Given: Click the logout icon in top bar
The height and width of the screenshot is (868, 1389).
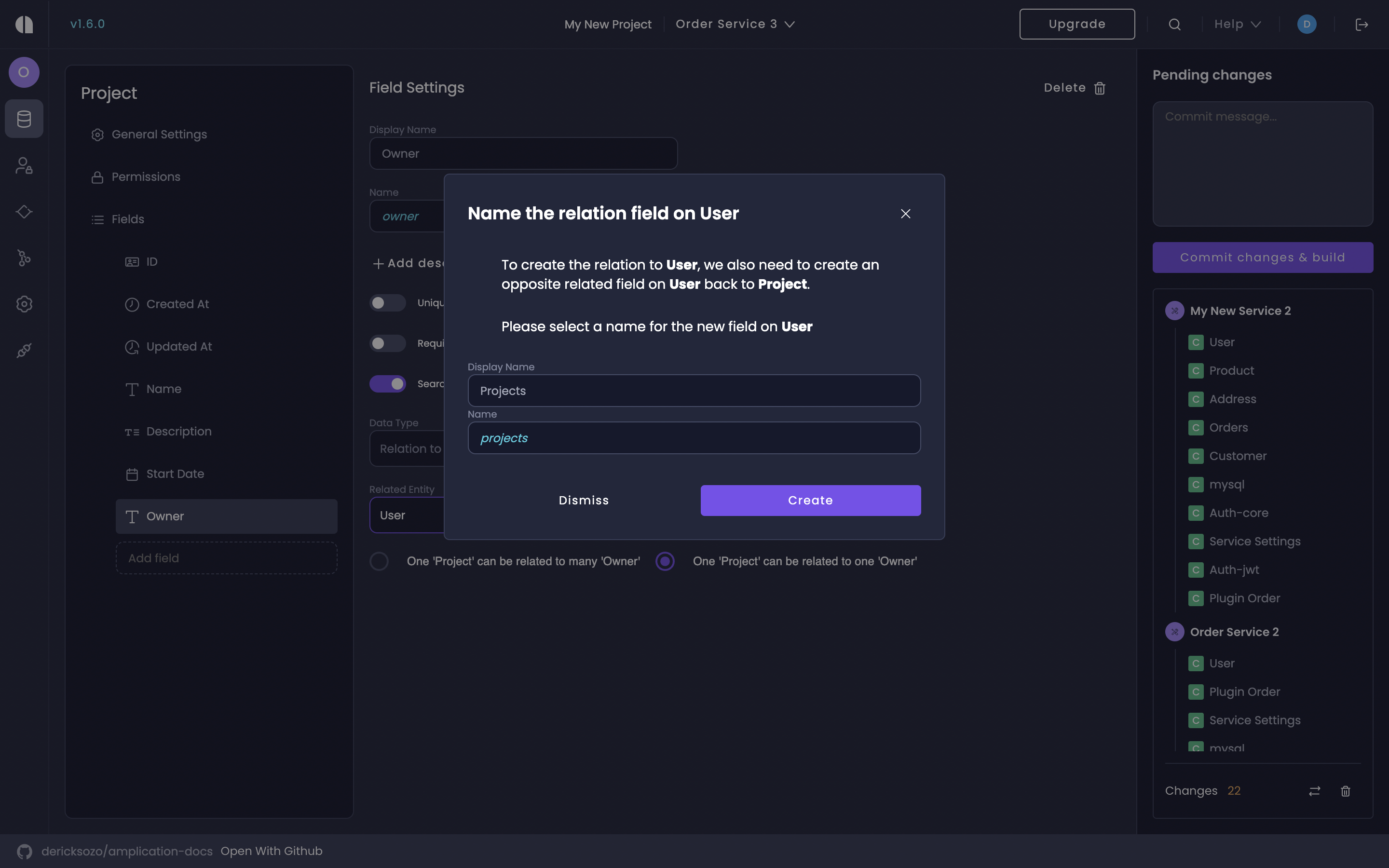Looking at the screenshot, I should tap(1362, 24).
